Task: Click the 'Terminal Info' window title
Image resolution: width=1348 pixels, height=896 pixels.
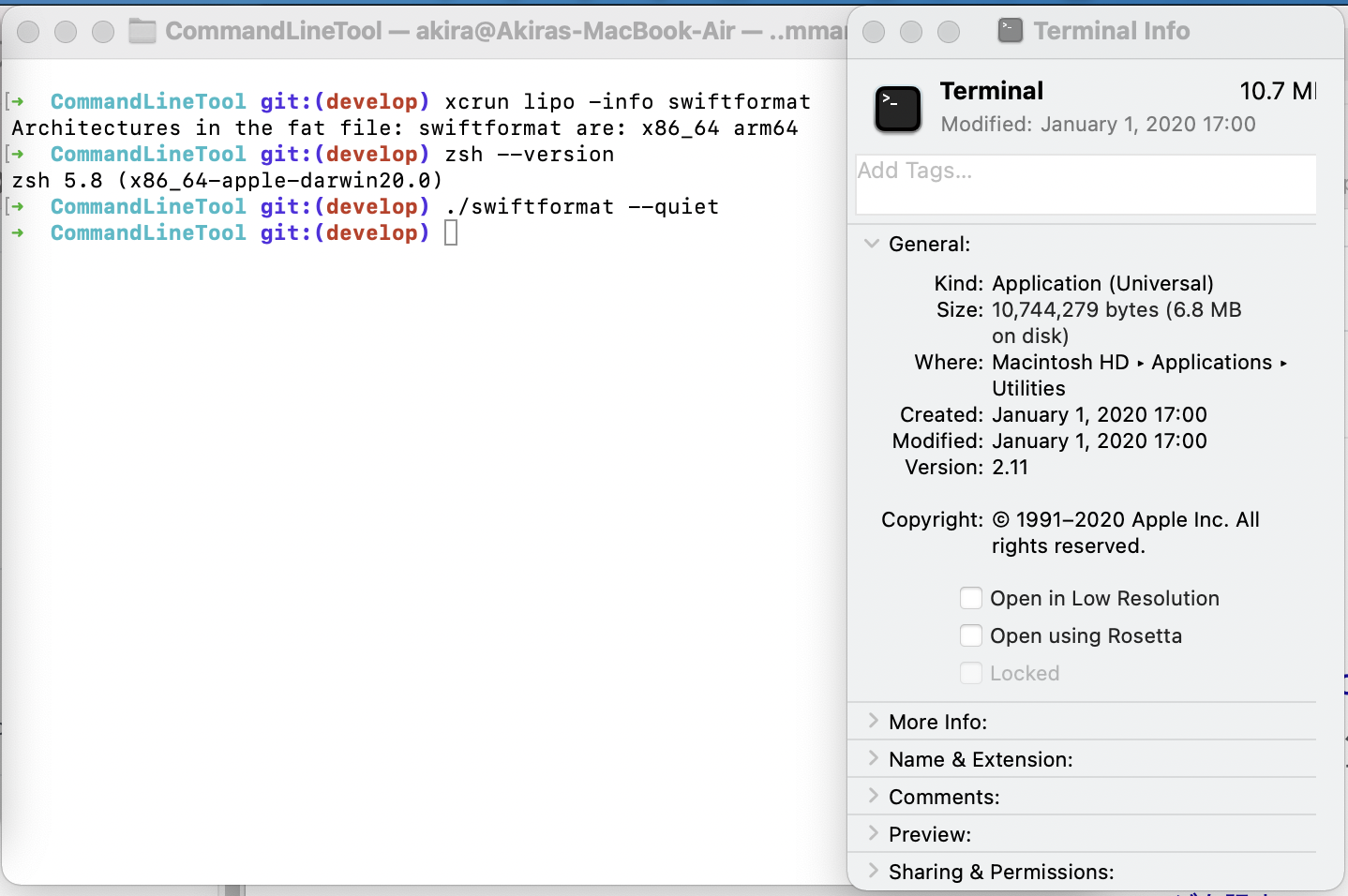Action: 1112,31
